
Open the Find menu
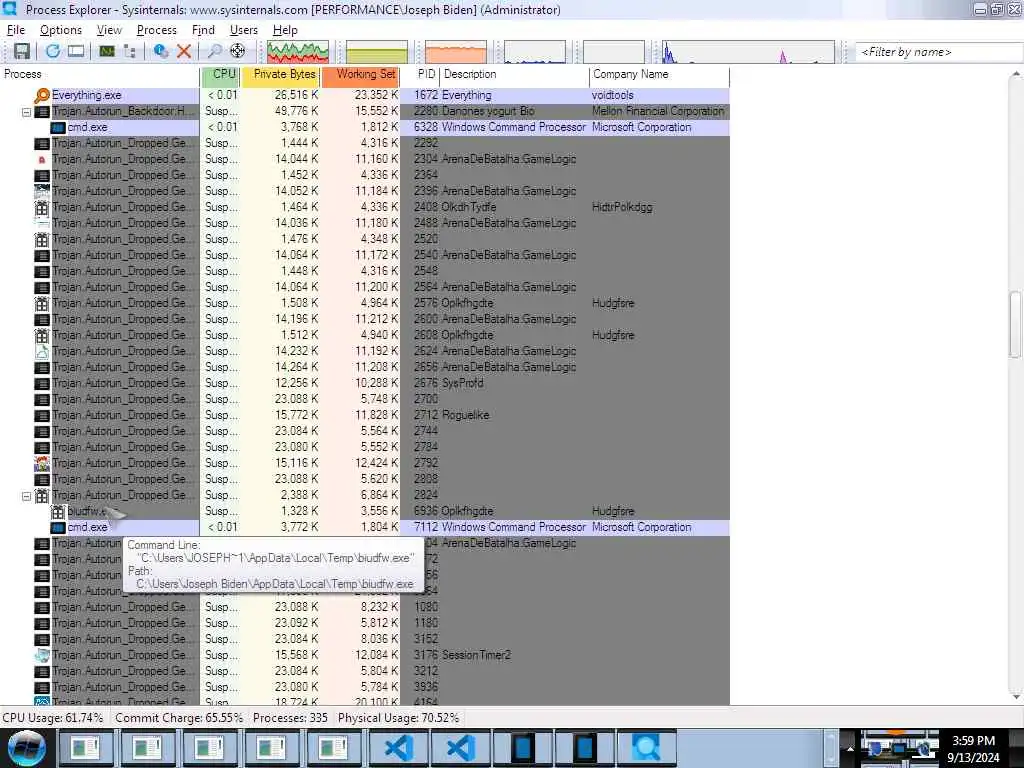pyautogui.click(x=203, y=30)
